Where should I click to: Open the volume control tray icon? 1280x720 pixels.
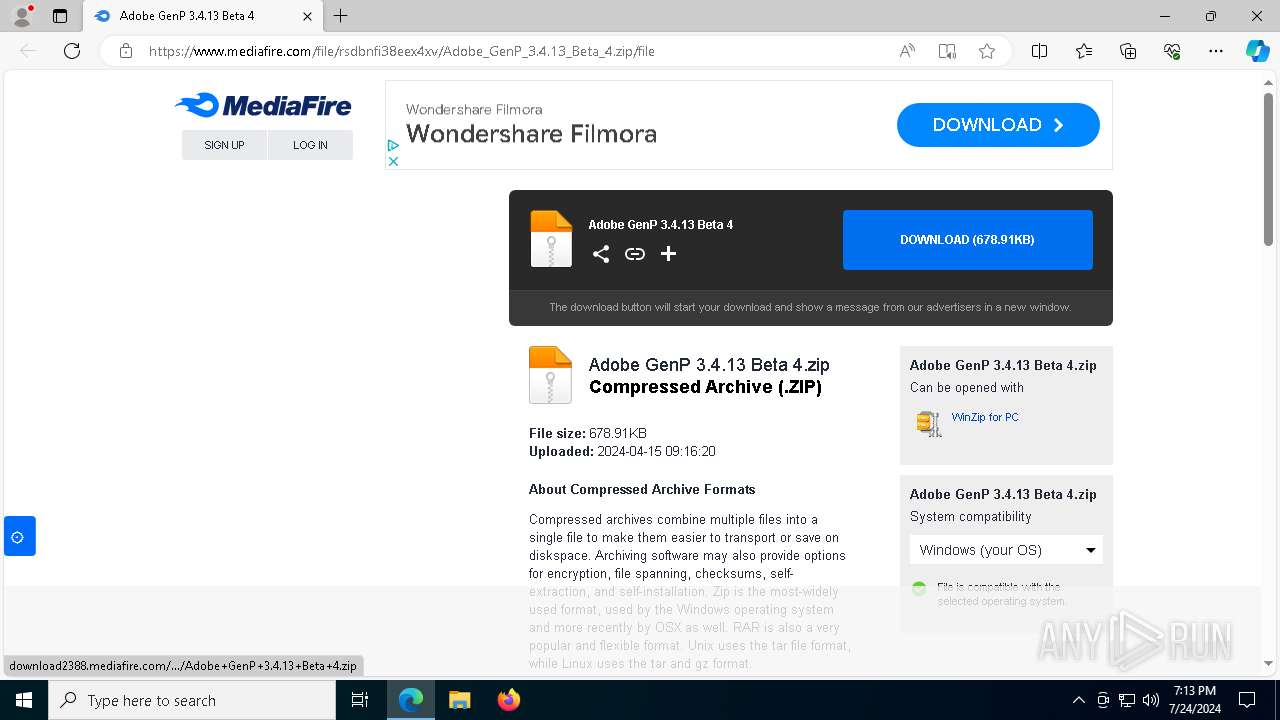pos(1151,700)
